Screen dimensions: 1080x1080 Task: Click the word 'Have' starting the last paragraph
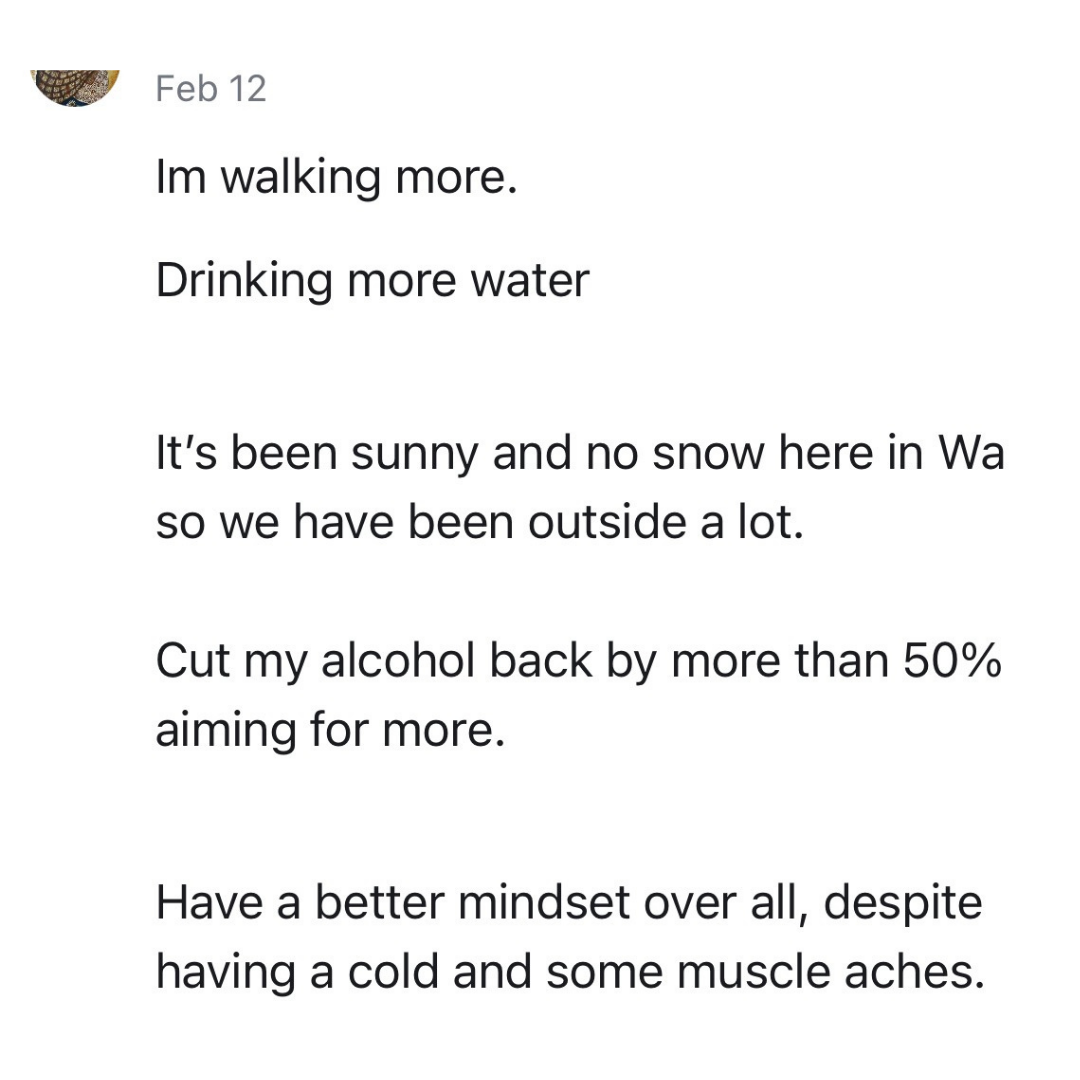209,903
